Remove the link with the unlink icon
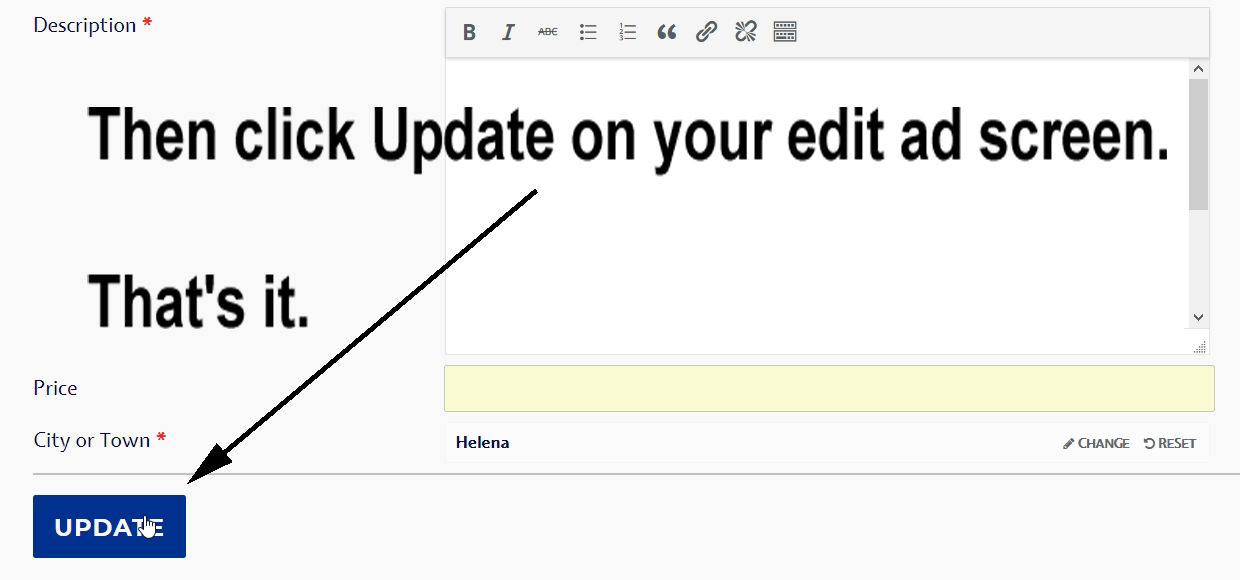 pos(746,32)
